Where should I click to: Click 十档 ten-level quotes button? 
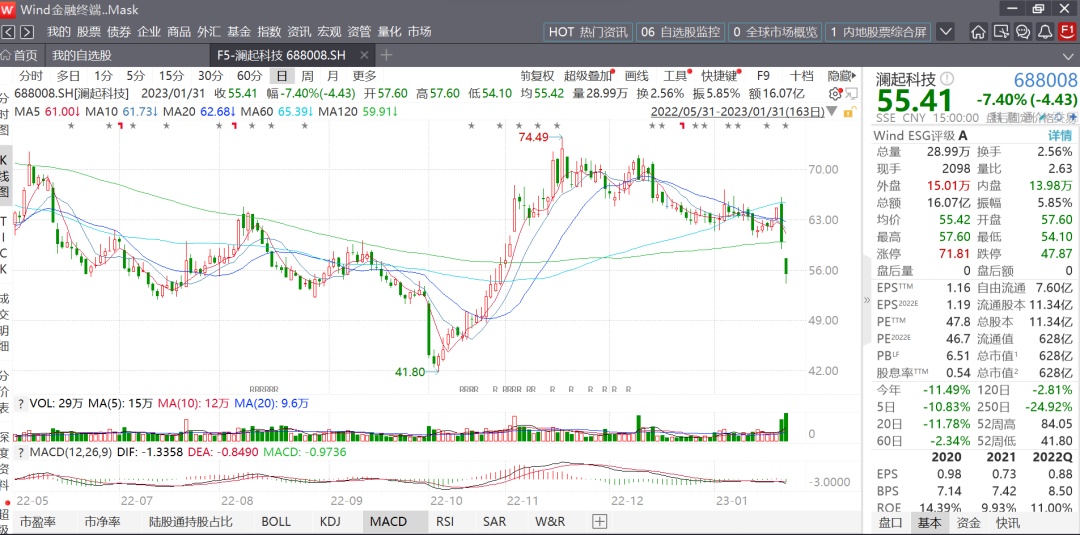coord(801,76)
